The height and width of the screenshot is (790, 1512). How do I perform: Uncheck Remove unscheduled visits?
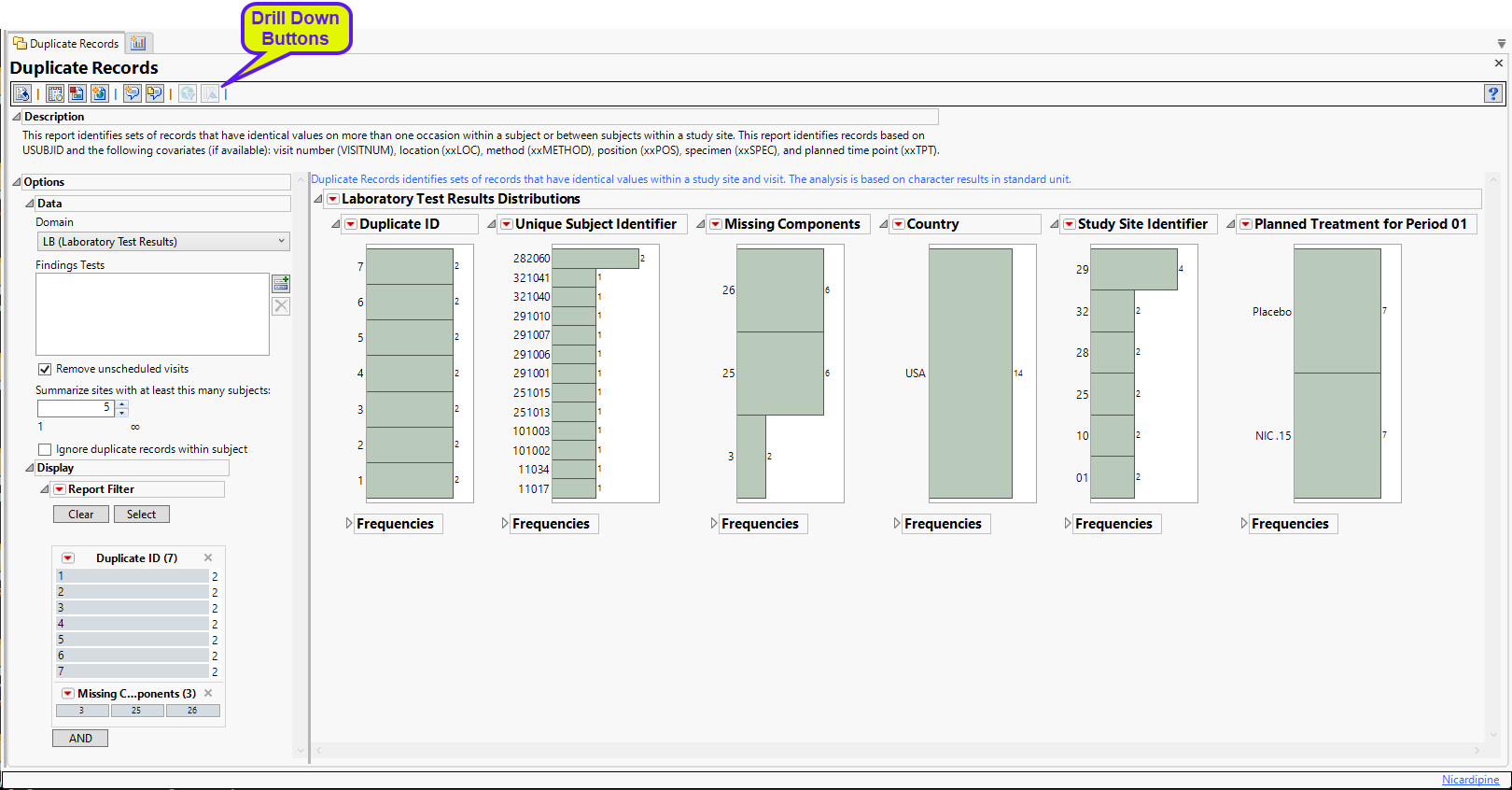tap(45, 369)
